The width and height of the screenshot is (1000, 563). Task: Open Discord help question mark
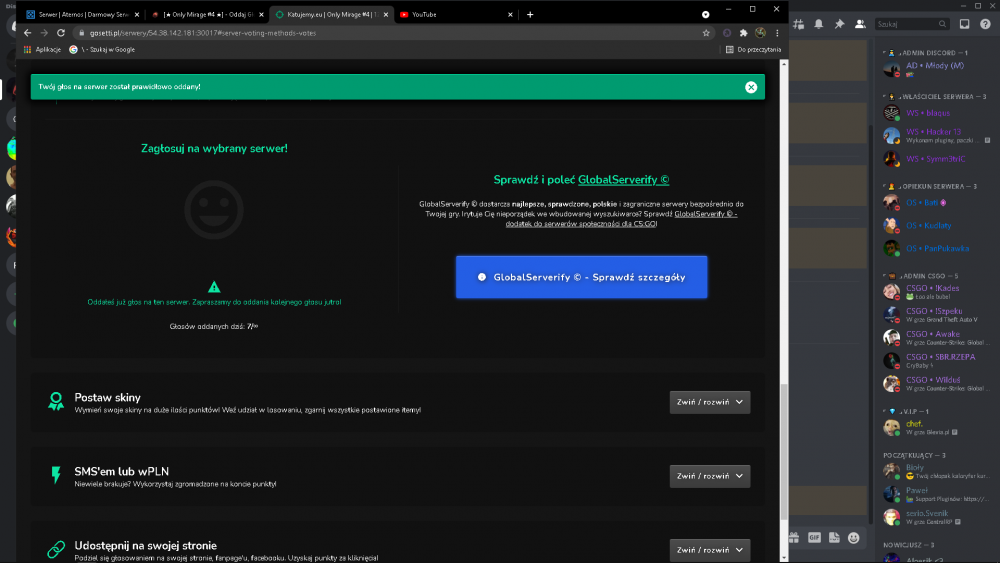985,24
